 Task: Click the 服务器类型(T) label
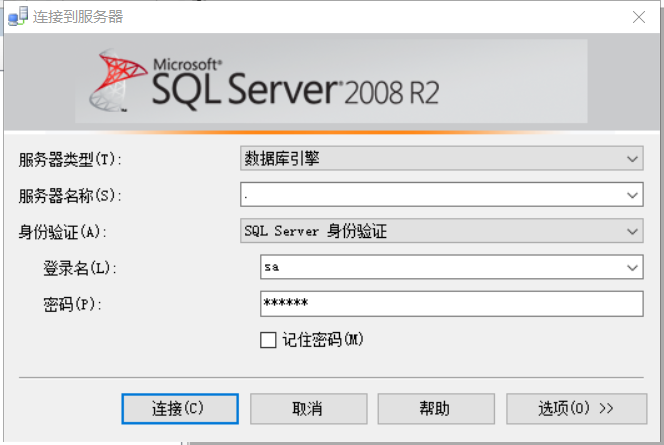click(70, 160)
